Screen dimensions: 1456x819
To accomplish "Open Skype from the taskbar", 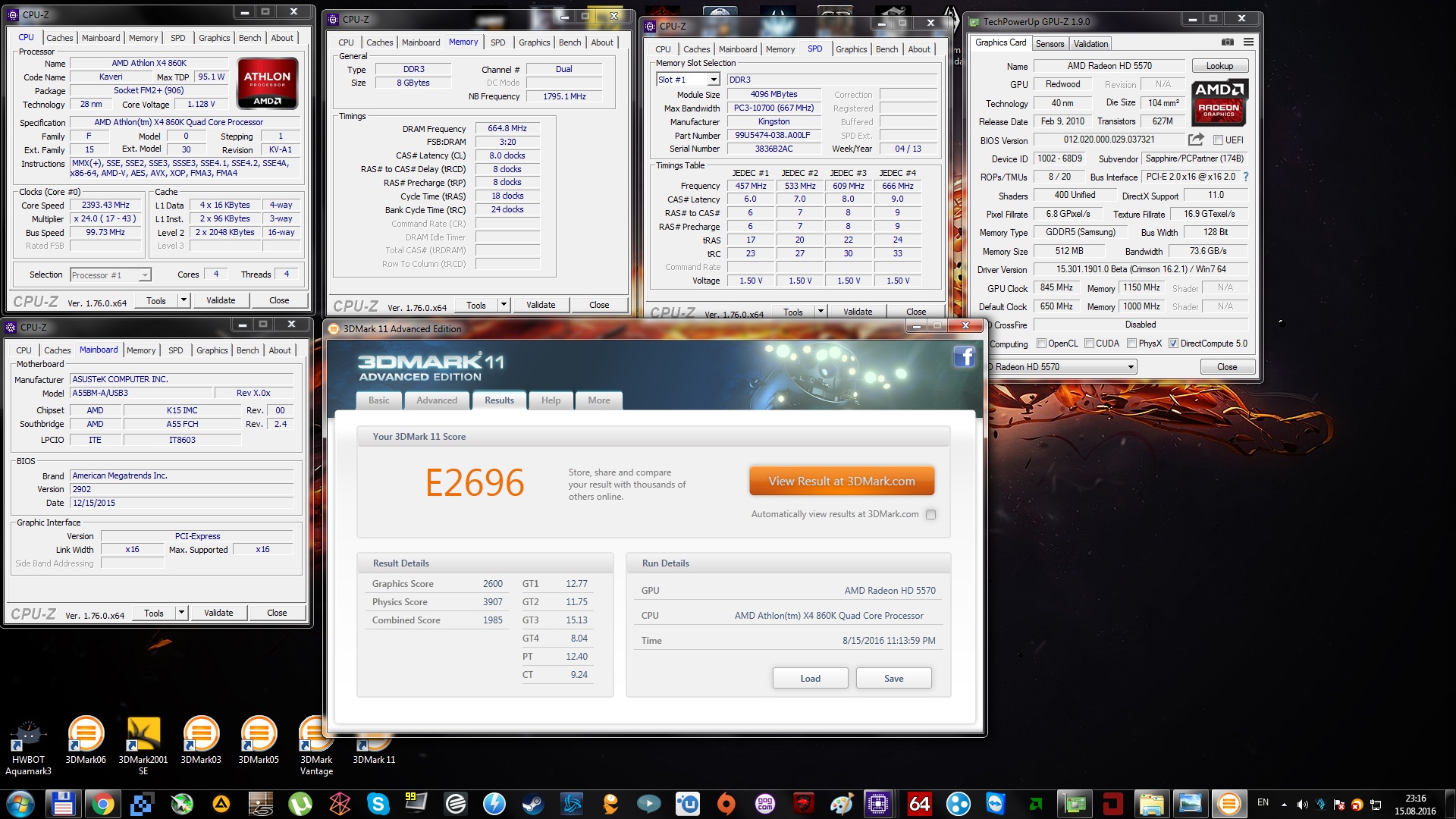I will [x=378, y=804].
